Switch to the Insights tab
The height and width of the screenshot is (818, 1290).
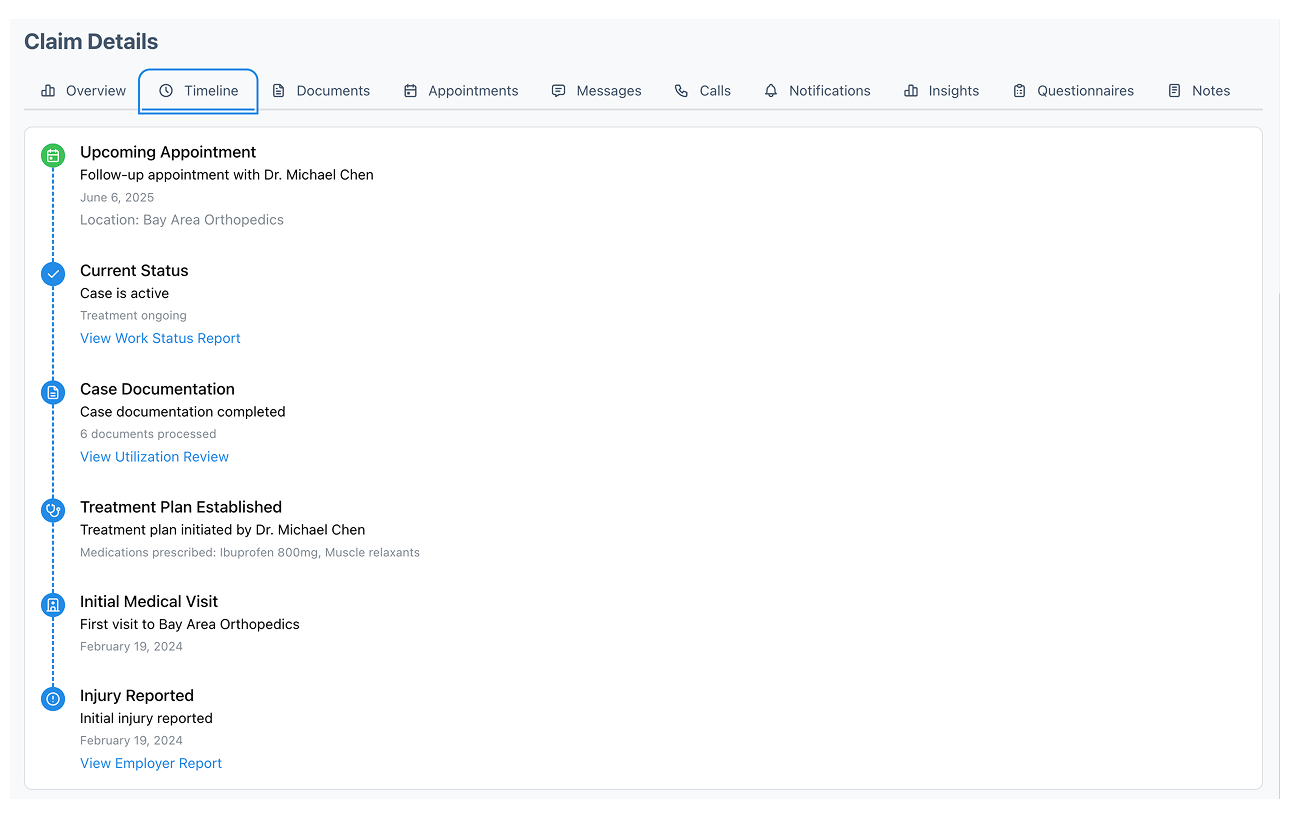941,90
